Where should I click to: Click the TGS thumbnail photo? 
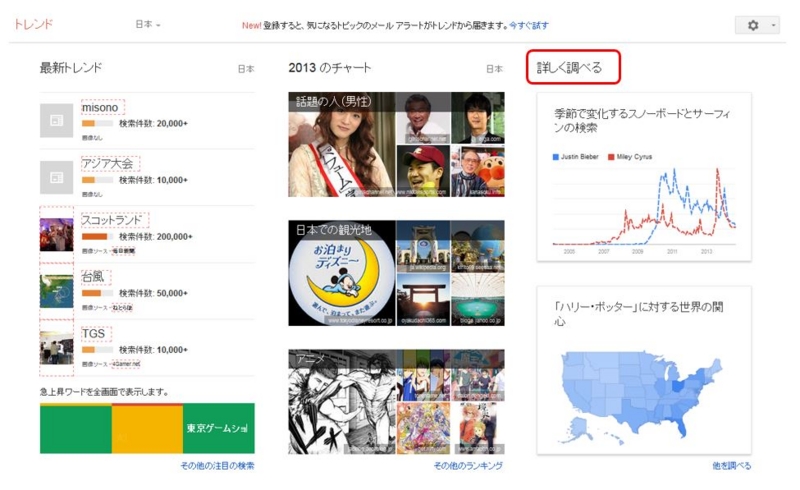pyautogui.click(x=57, y=348)
